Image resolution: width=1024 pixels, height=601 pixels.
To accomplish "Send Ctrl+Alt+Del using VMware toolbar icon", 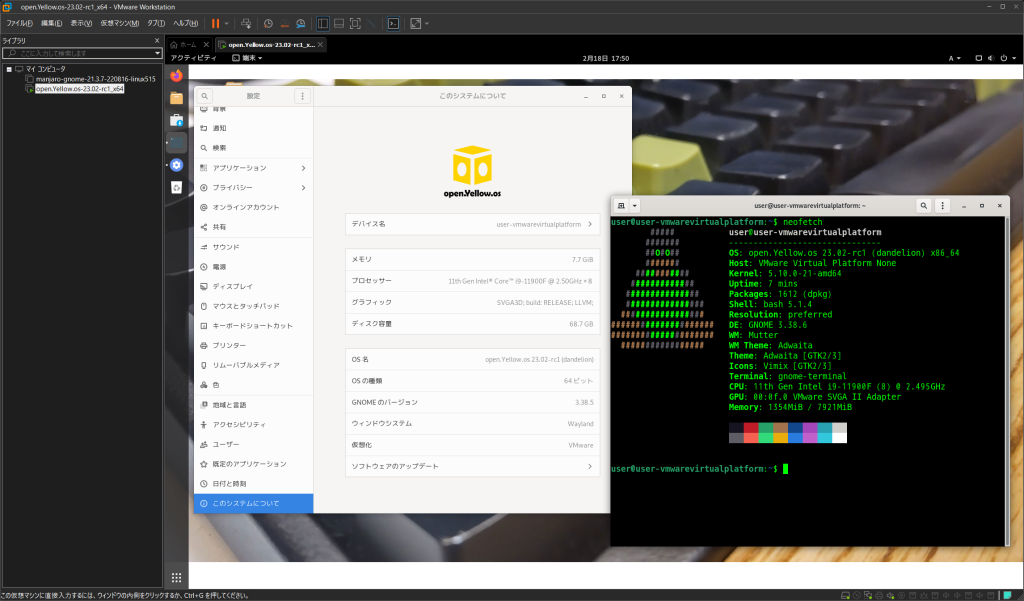I will pyautogui.click(x=246, y=23).
